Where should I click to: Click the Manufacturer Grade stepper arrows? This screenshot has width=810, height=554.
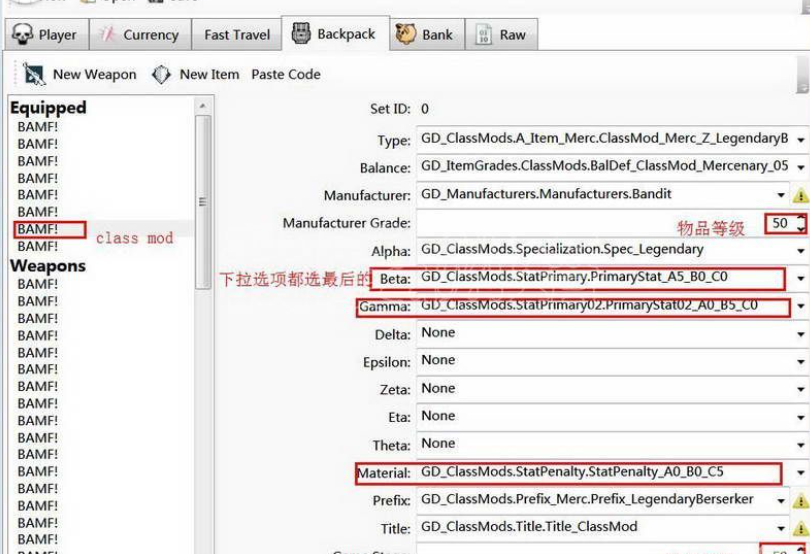(801, 224)
